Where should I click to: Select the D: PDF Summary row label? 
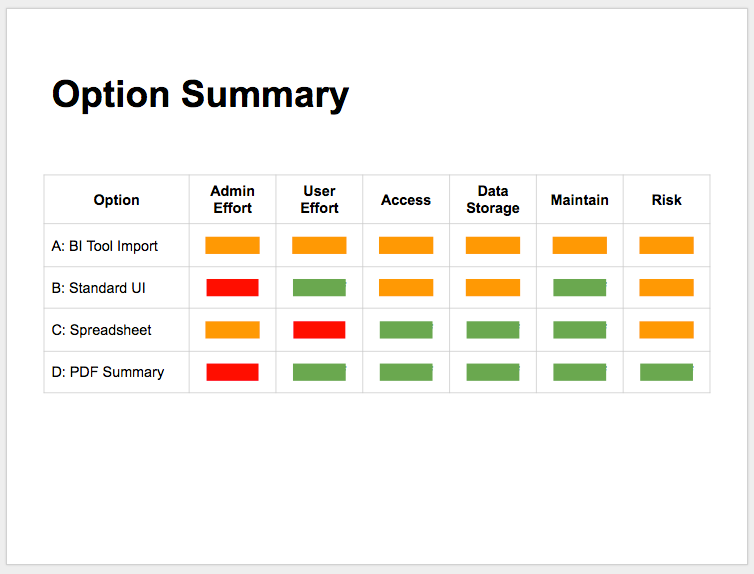point(108,372)
